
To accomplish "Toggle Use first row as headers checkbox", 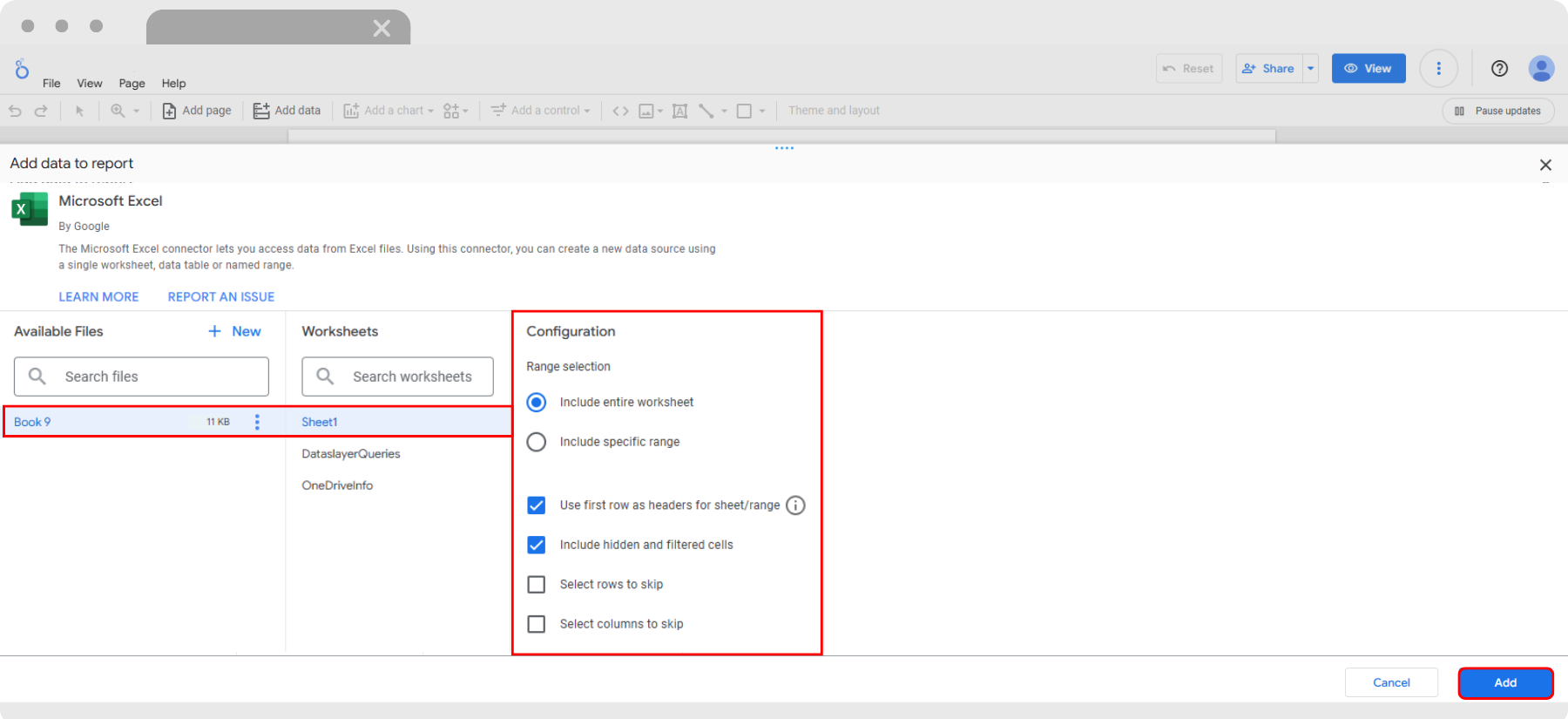I will [x=537, y=505].
